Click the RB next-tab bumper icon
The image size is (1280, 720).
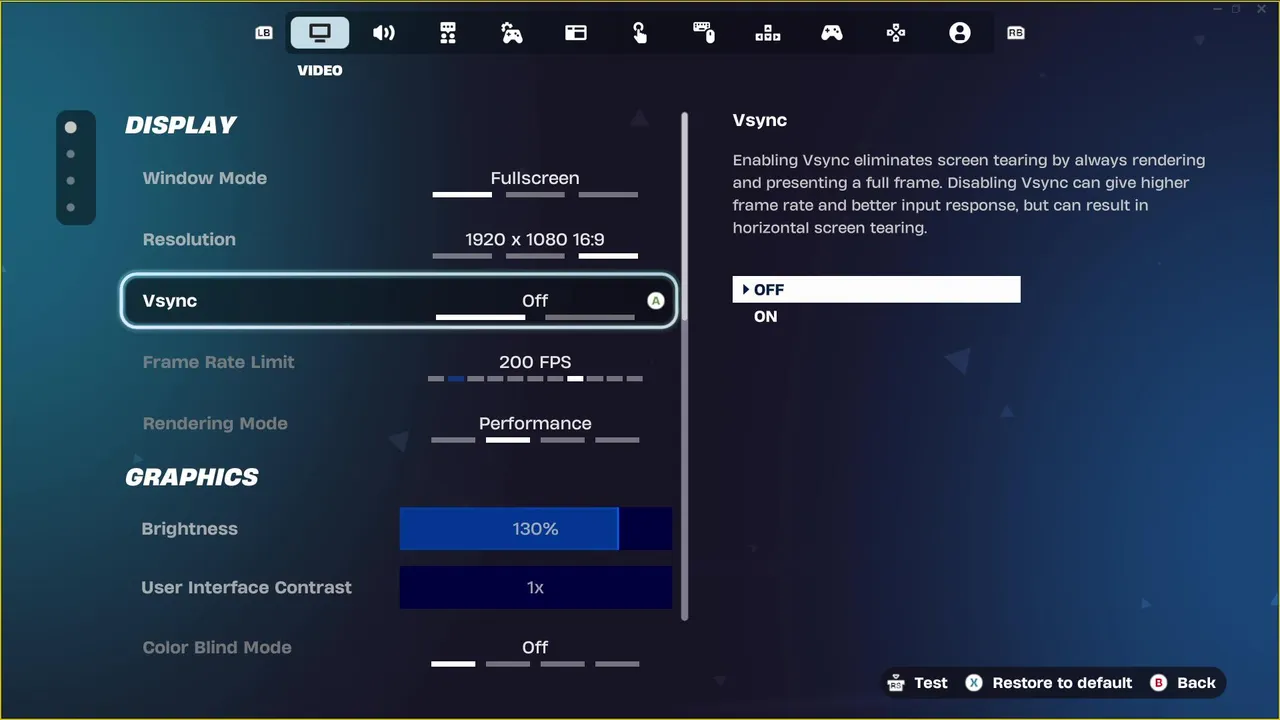point(1016,33)
